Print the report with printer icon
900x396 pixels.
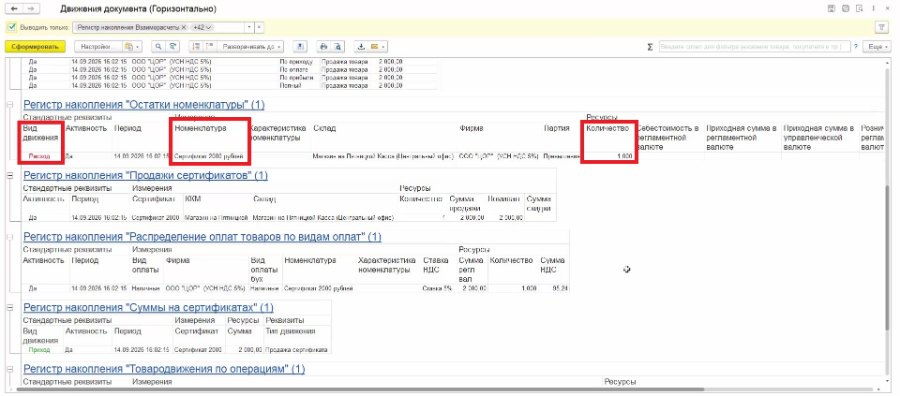tap(324, 46)
